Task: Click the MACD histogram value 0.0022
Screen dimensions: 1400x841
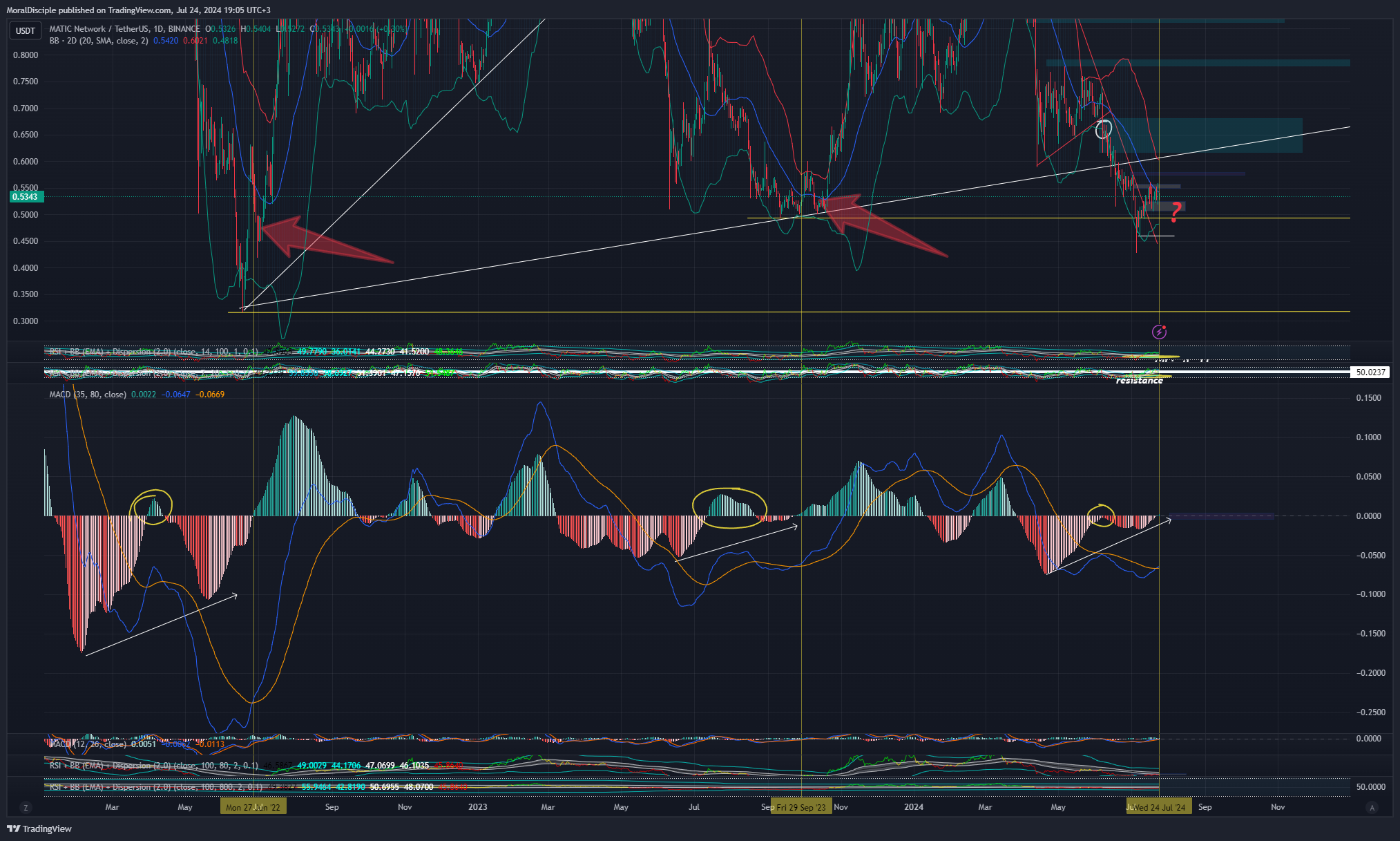Action: [144, 395]
